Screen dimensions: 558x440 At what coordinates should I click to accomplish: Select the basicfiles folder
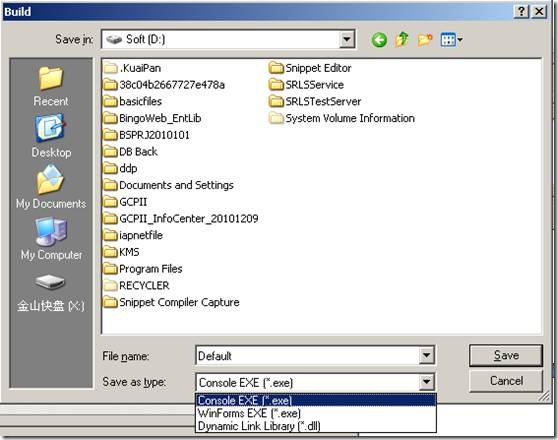[132, 101]
